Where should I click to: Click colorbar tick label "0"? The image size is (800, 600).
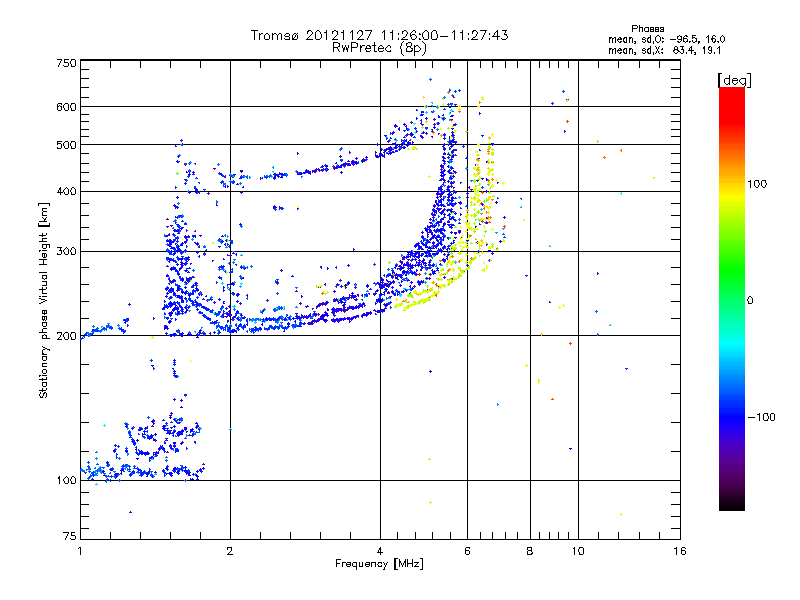click(750, 300)
